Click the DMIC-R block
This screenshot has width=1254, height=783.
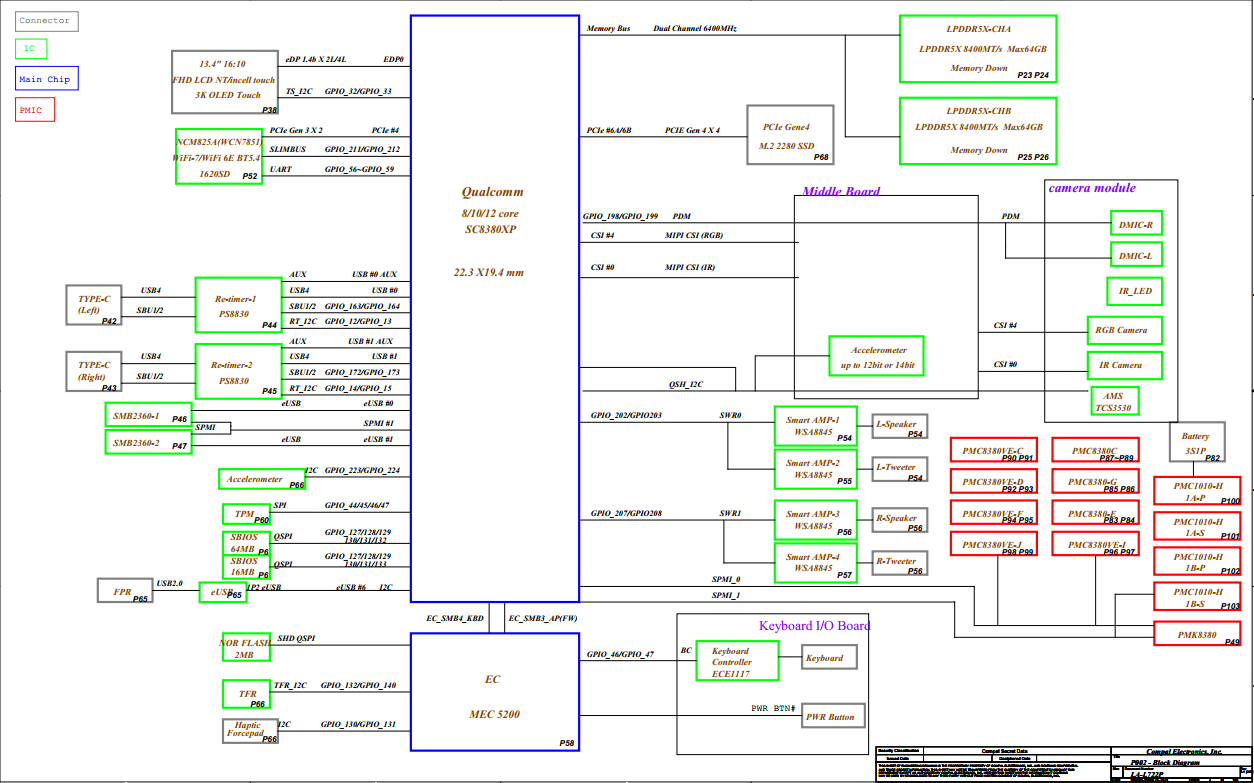pos(1136,225)
